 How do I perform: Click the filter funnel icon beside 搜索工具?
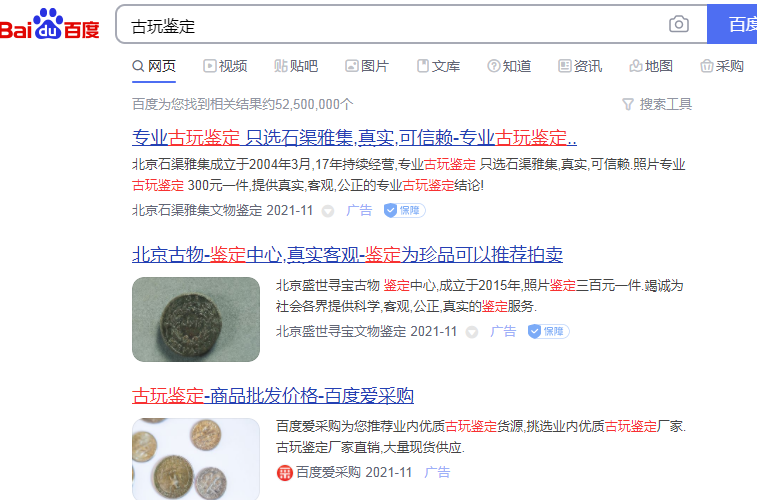click(x=628, y=104)
